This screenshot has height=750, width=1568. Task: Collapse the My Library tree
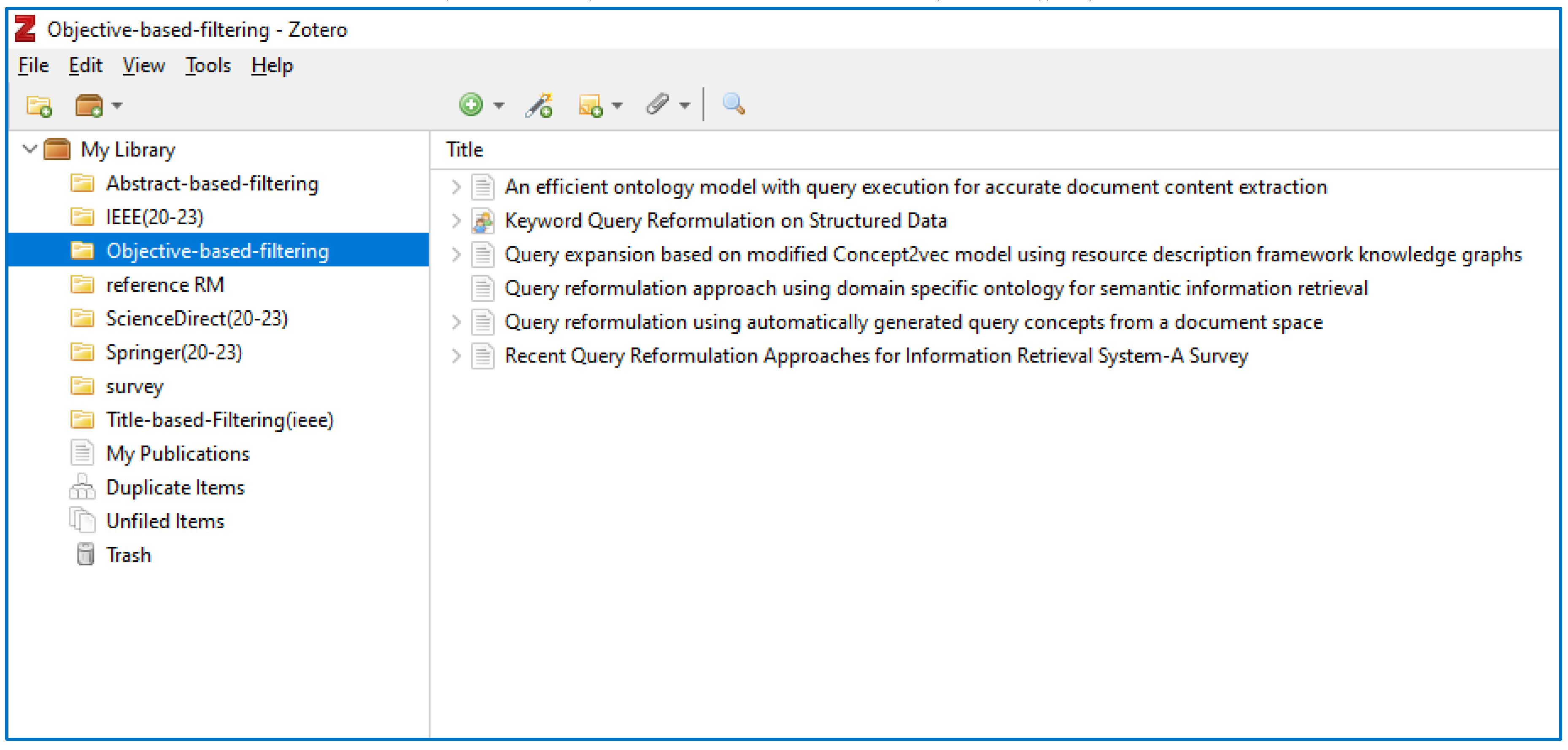point(29,149)
